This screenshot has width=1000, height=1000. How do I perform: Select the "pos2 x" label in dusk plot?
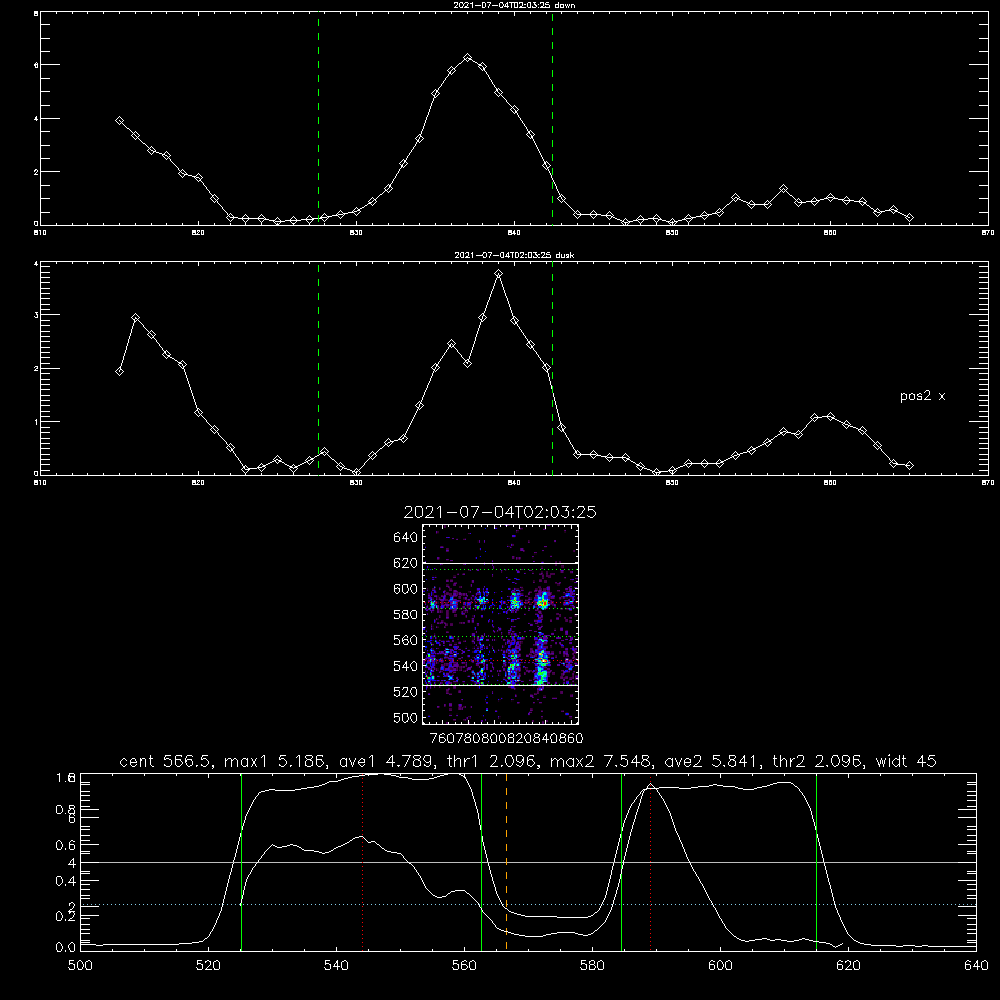pos(922,396)
